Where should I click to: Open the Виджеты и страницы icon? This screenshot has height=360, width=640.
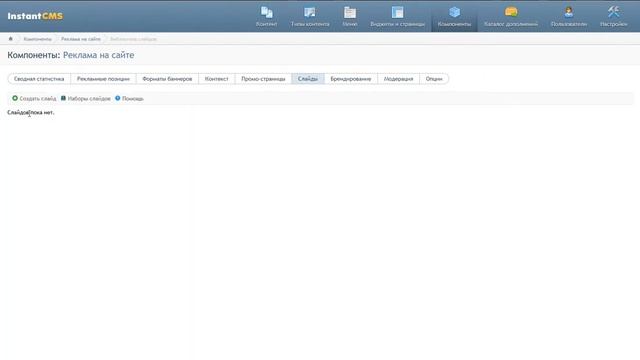398,12
